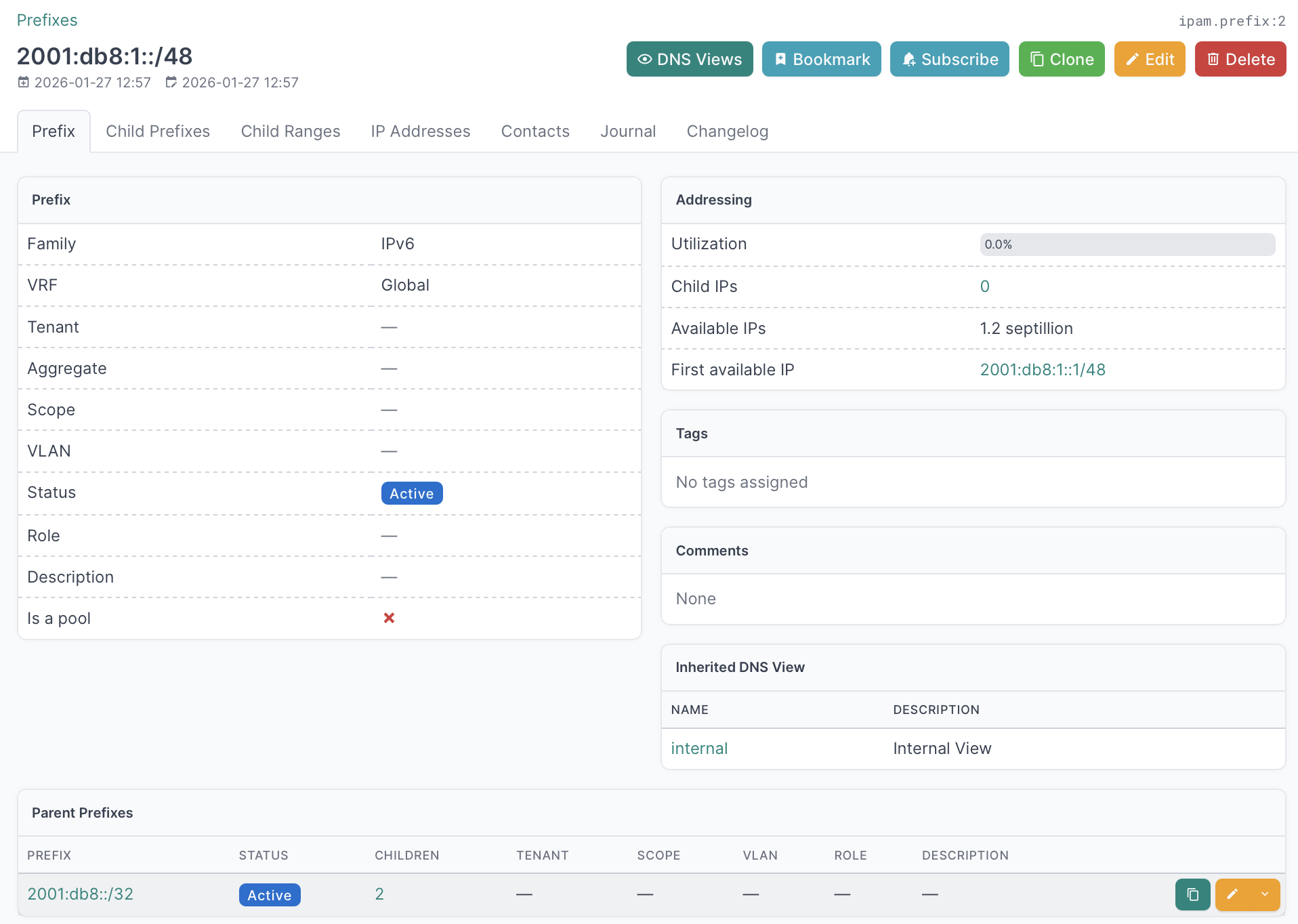Open parent prefix 2001:db8::/32
Viewport: 1298px width, 924px height.
click(x=80, y=894)
